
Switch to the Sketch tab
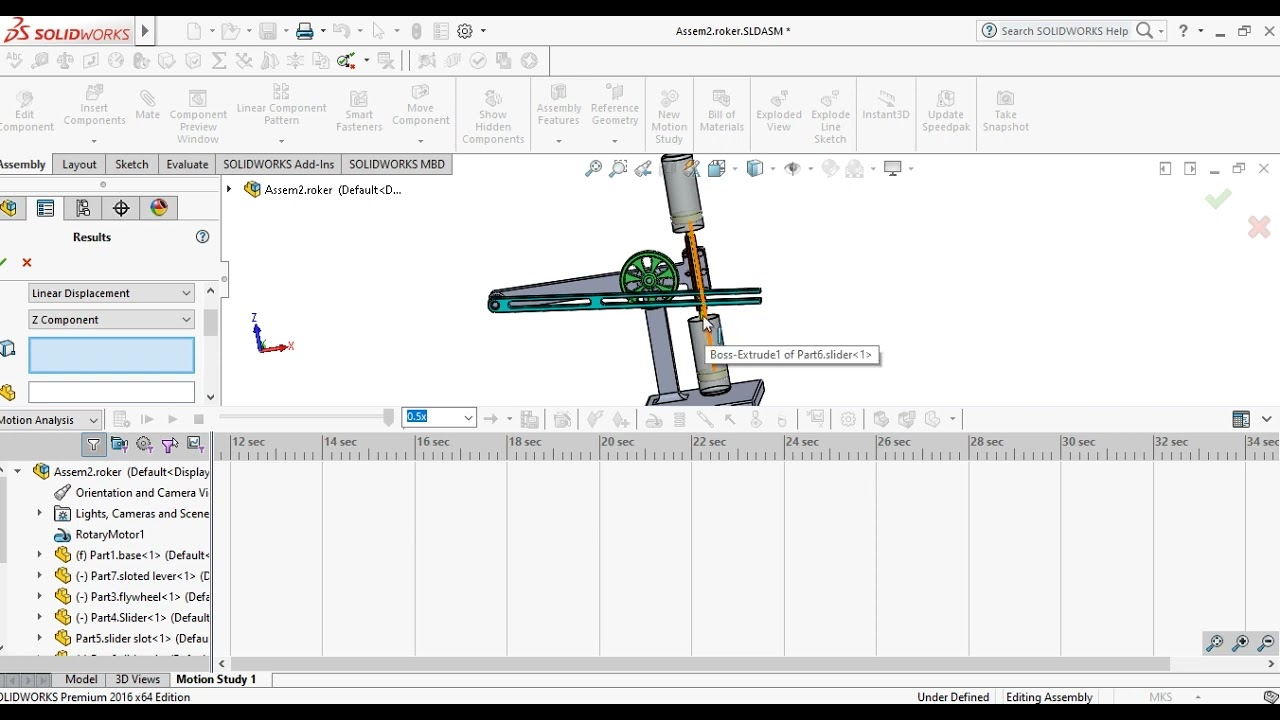click(131, 164)
